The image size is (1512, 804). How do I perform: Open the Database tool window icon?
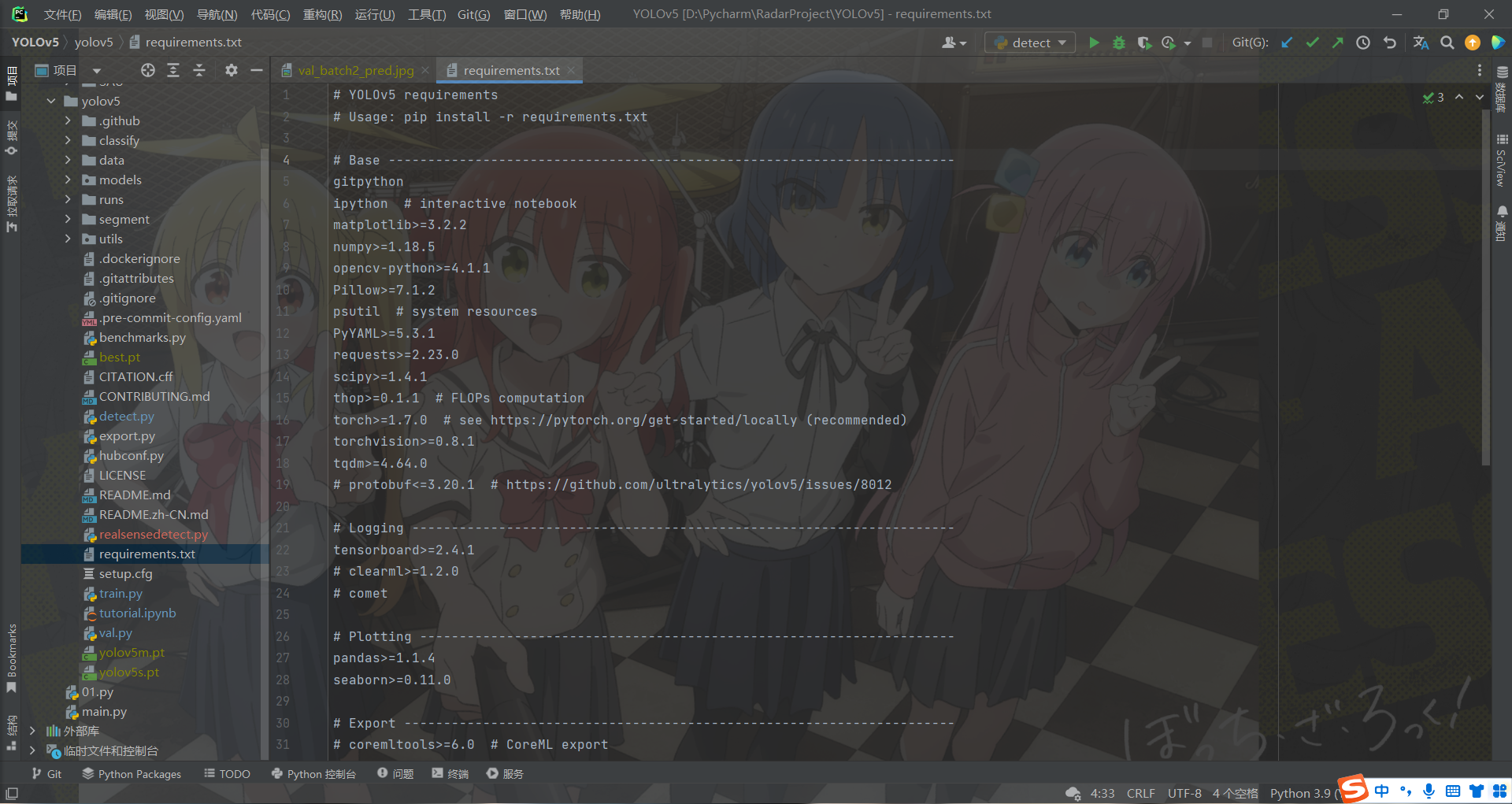click(1502, 88)
